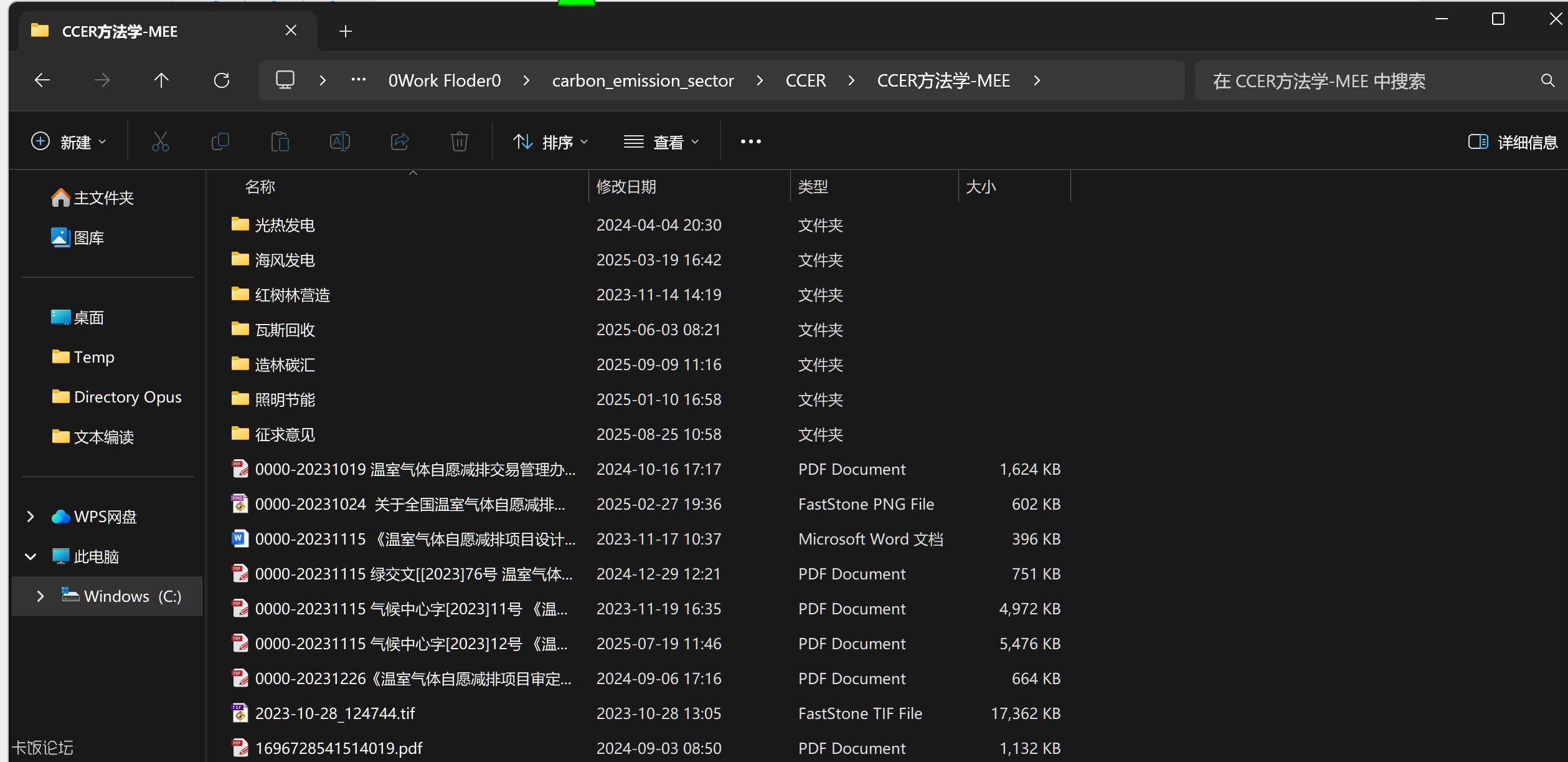The image size is (1568, 762).
Task: Click the search box for CCER方法学-MEE
Action: 1370,81
